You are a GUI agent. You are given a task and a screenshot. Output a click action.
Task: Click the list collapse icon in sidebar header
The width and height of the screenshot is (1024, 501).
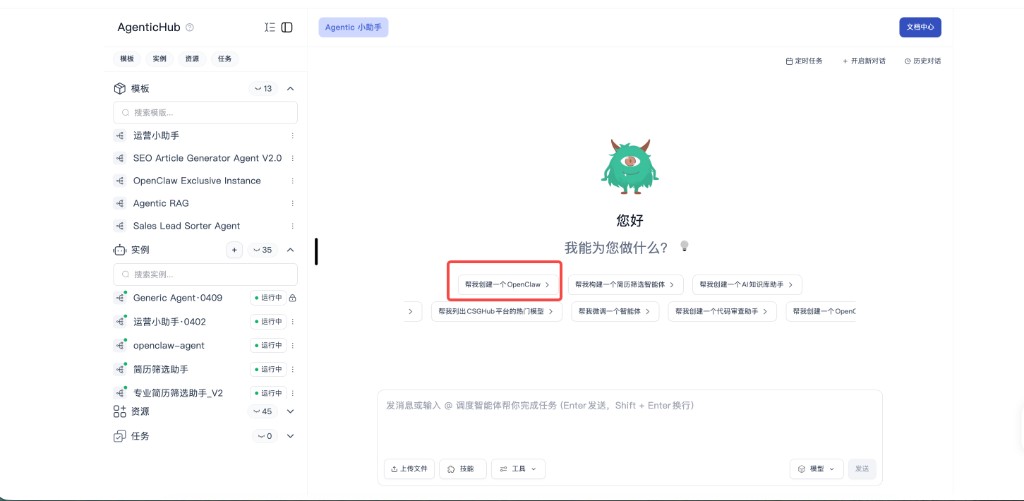pyautogui.click(x=269, y=27)
